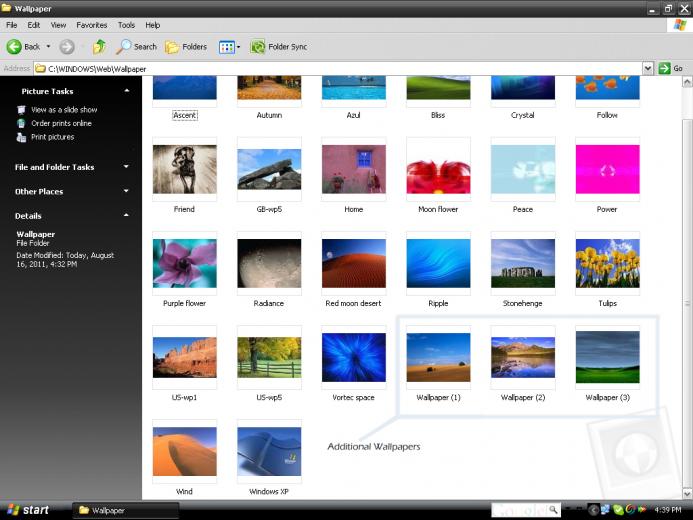
Task: Expand the address bar dropdown
Action: (x=647, y=68)
